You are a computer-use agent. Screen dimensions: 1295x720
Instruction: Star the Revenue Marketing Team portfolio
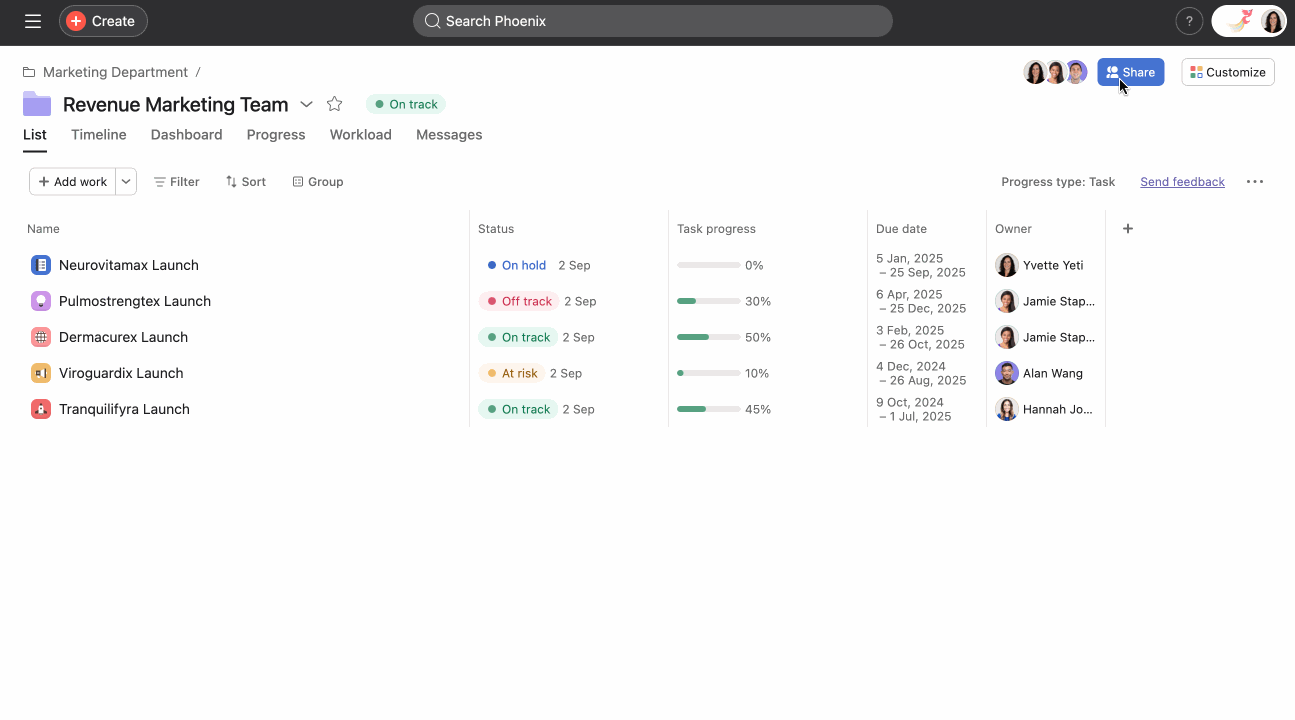click(335, 104)
